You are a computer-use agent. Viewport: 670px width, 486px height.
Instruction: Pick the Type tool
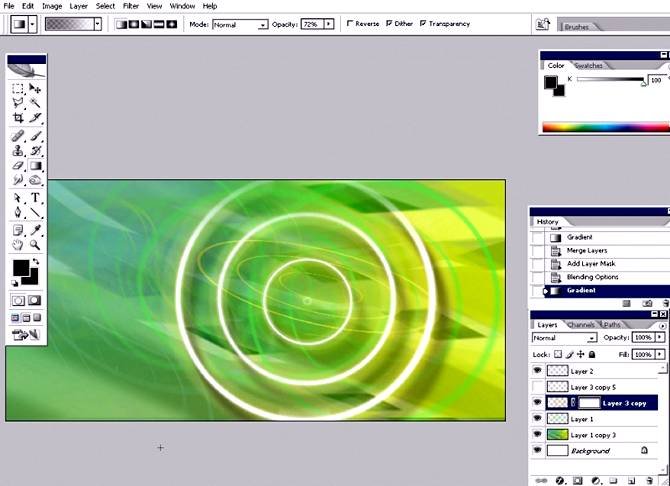[35, 198]
